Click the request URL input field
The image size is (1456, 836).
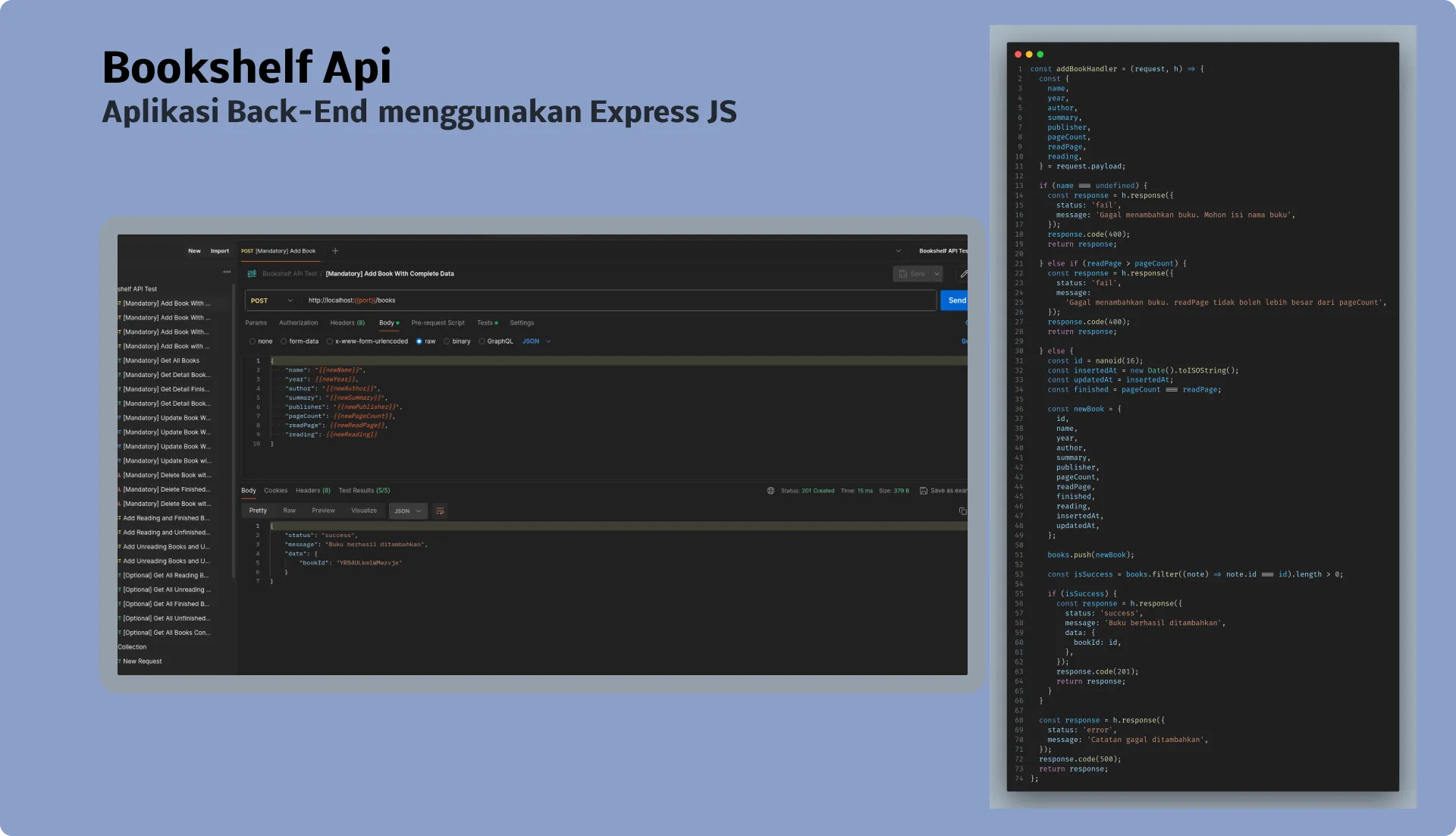tap(619, 300)
